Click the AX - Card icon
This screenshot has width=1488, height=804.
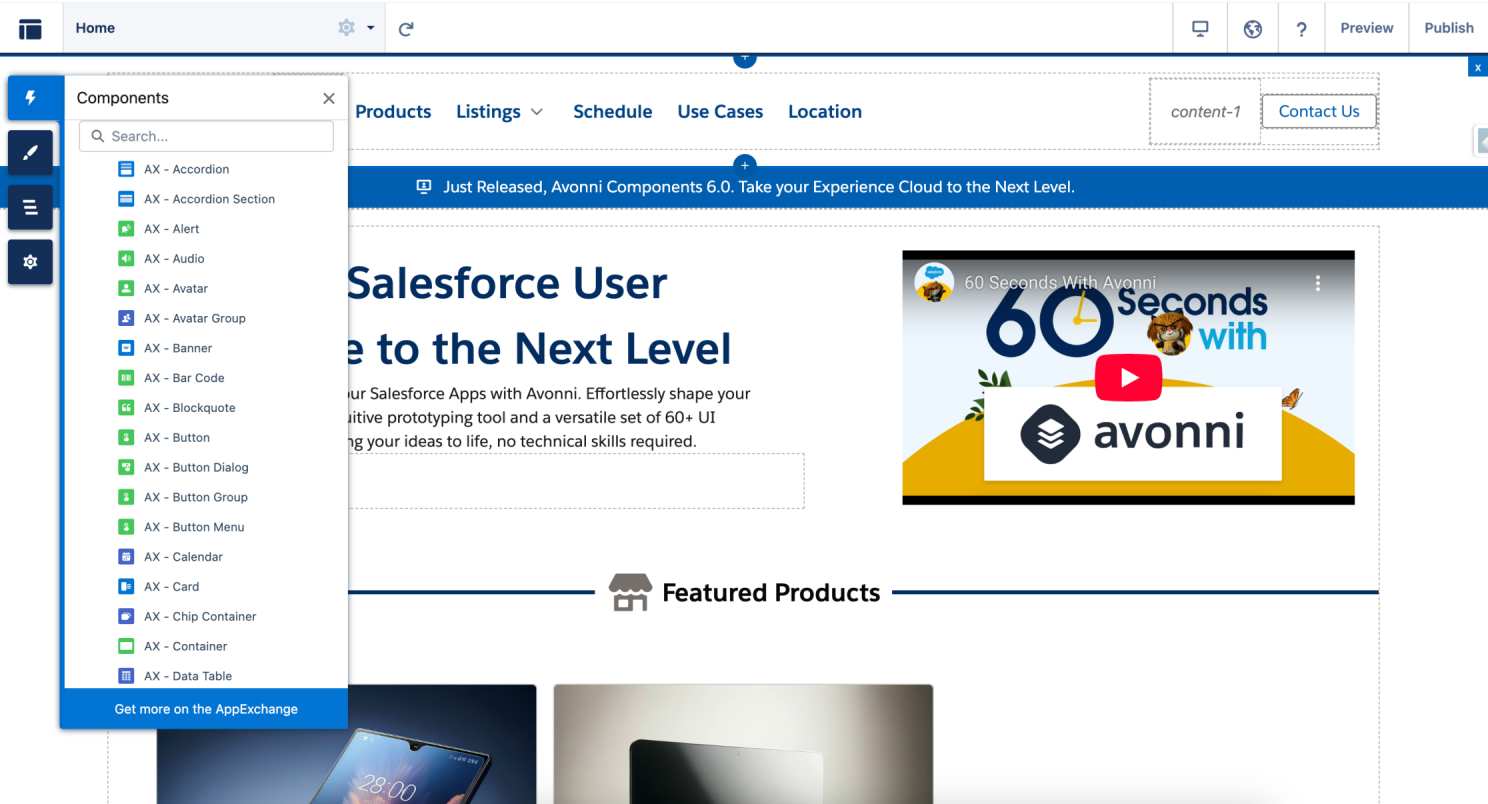(x=126, y=587)
